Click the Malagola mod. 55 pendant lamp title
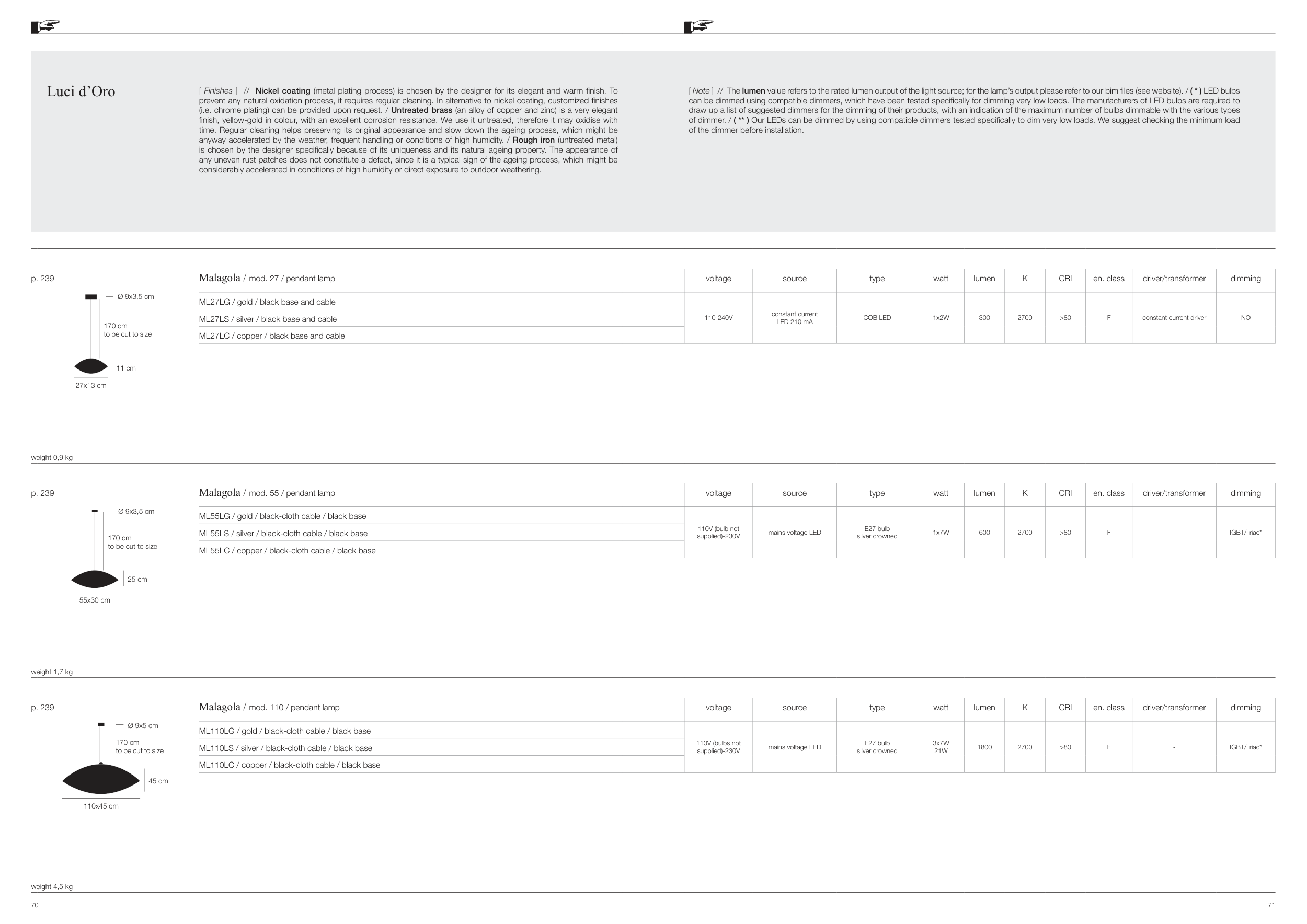This screenshot has width=1307, height=924. [x=267, y=493]
